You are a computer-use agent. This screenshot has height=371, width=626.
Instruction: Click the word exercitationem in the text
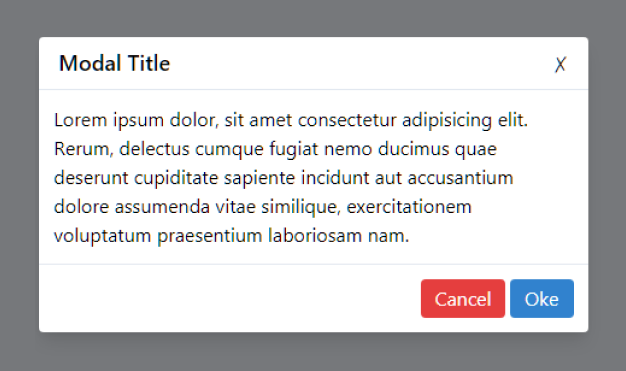point(409,207)
